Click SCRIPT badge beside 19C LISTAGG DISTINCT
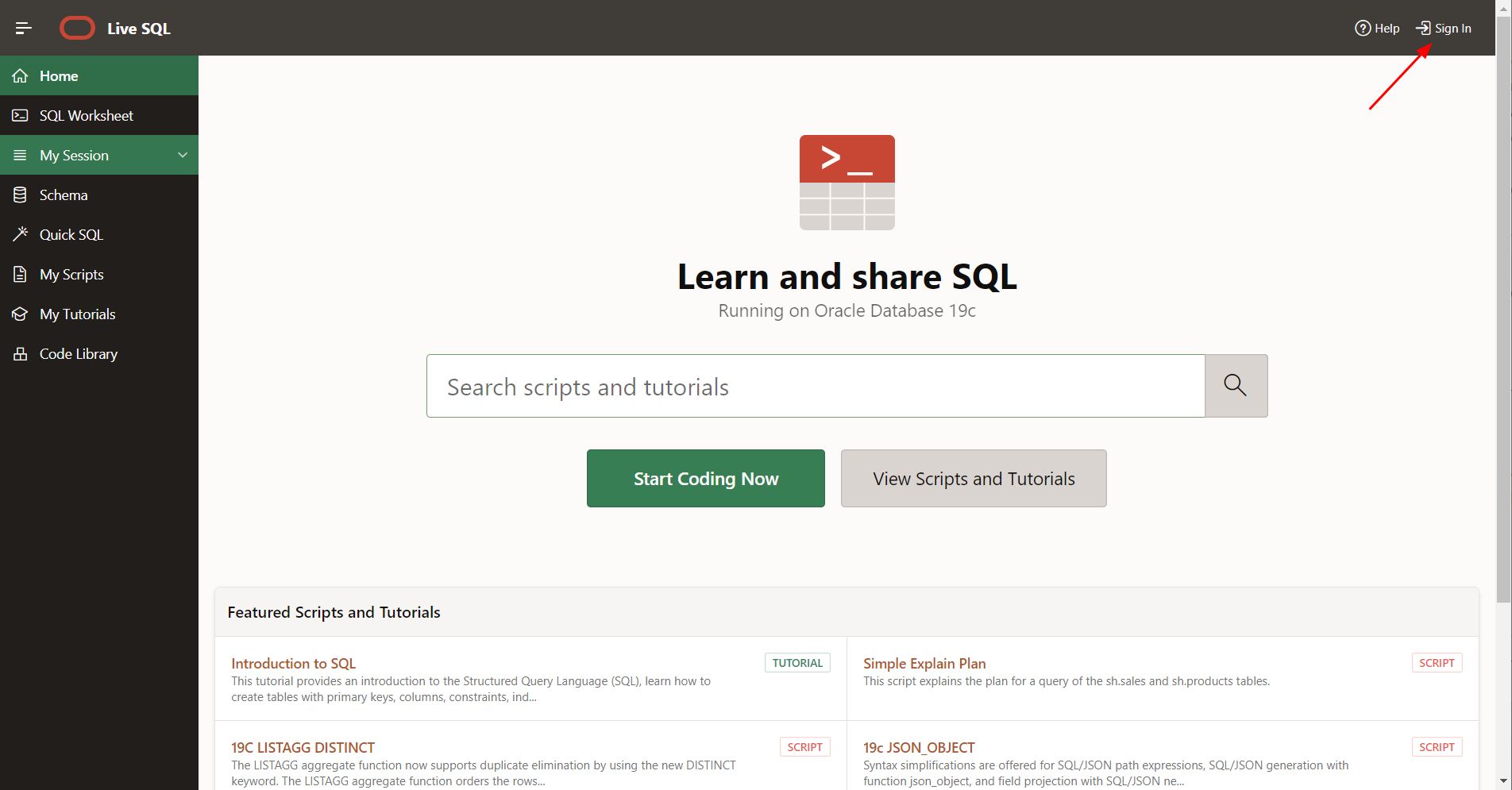1512x790 pixels. click(x=804, y=747)
